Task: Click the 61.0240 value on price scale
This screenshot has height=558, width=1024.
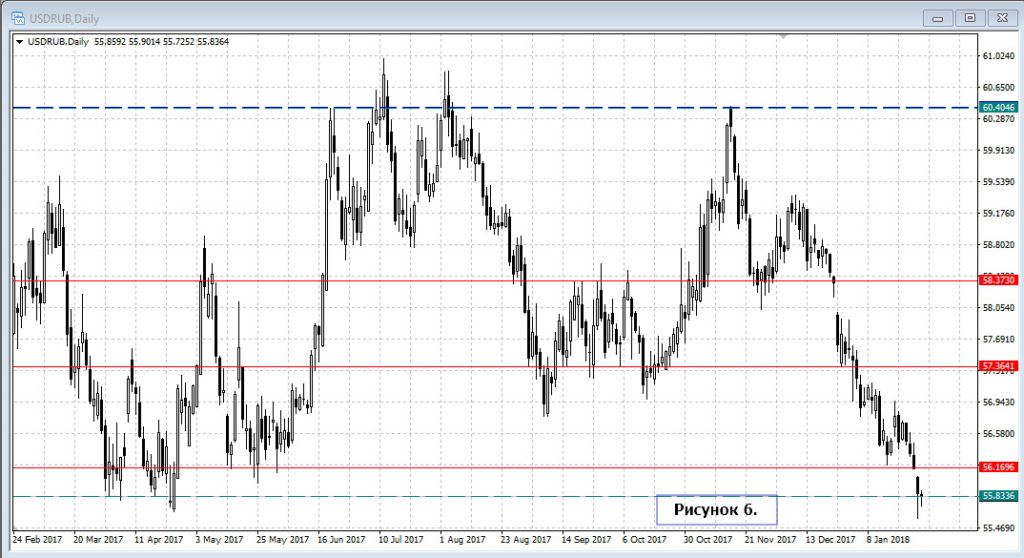Action: [1000, 56]
